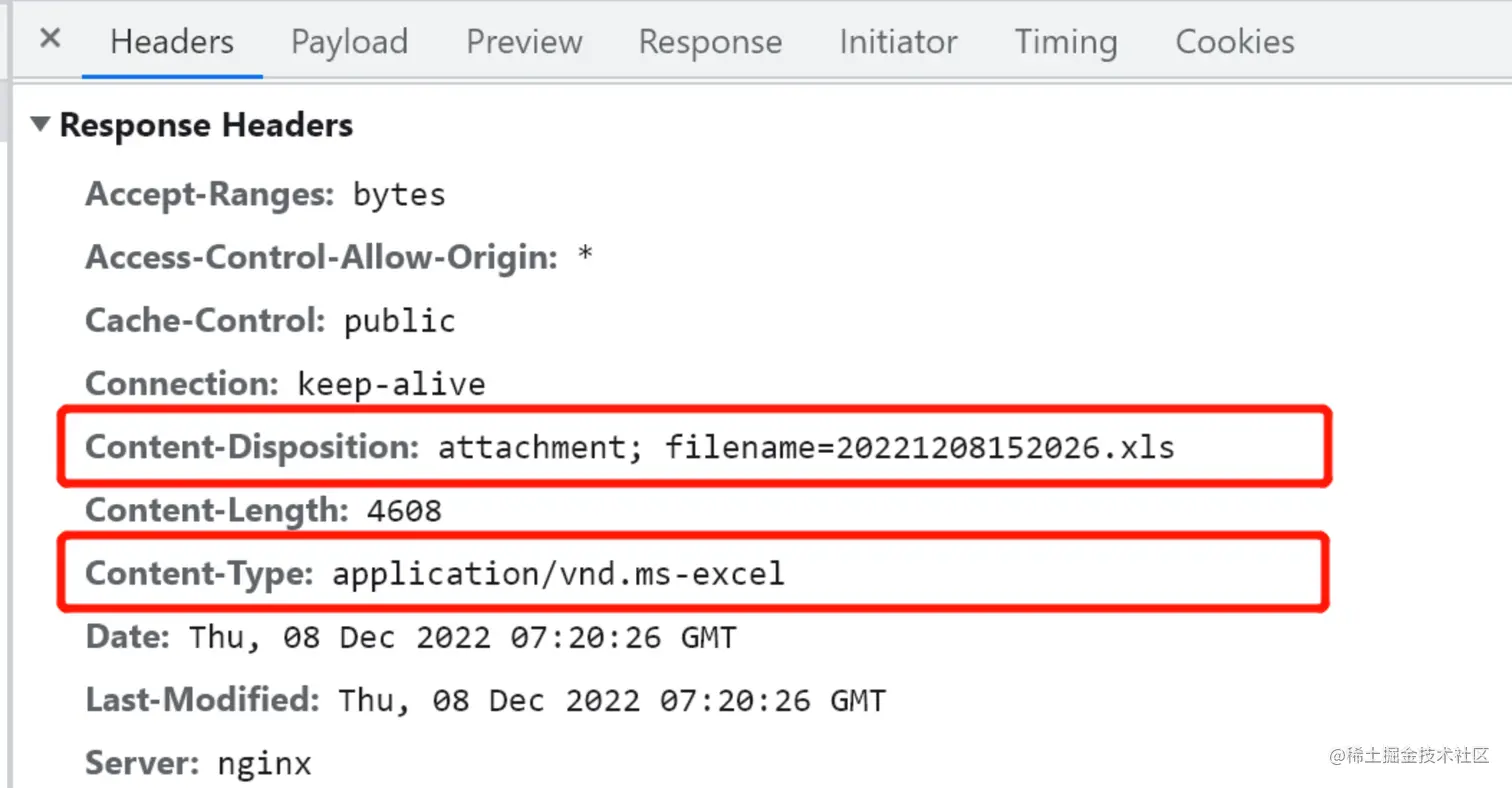Click the Access-Control-Allow-Origin header name
Screen dimensions: 1512x788
[x=321, y=258]
